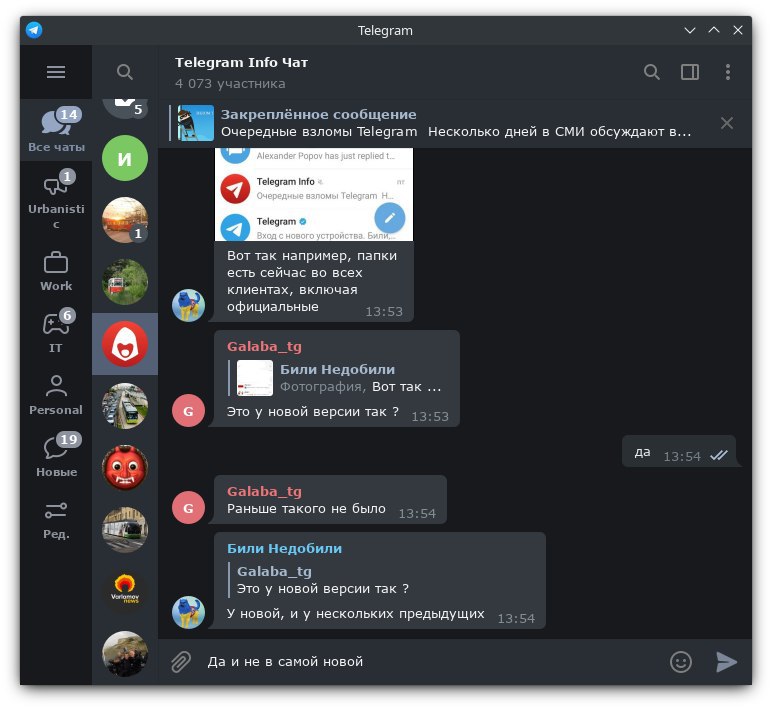This screenshot has height=709, width=772.
Task: Edit folders via 'Ред.' icon
Action: [56, 520]
